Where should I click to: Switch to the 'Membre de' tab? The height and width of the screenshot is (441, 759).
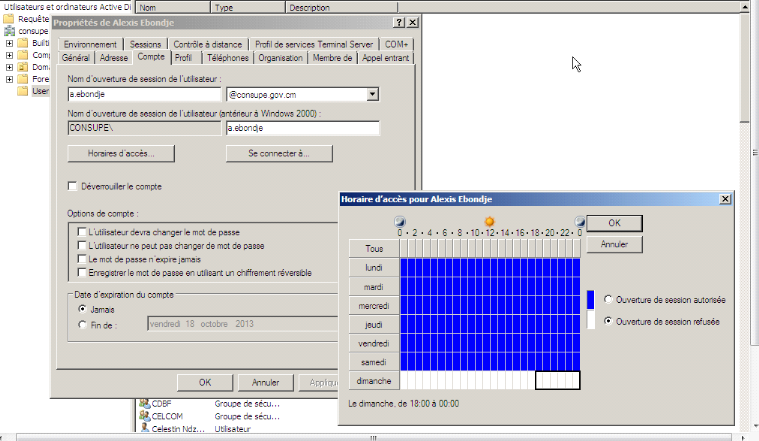tap(332, 58)
